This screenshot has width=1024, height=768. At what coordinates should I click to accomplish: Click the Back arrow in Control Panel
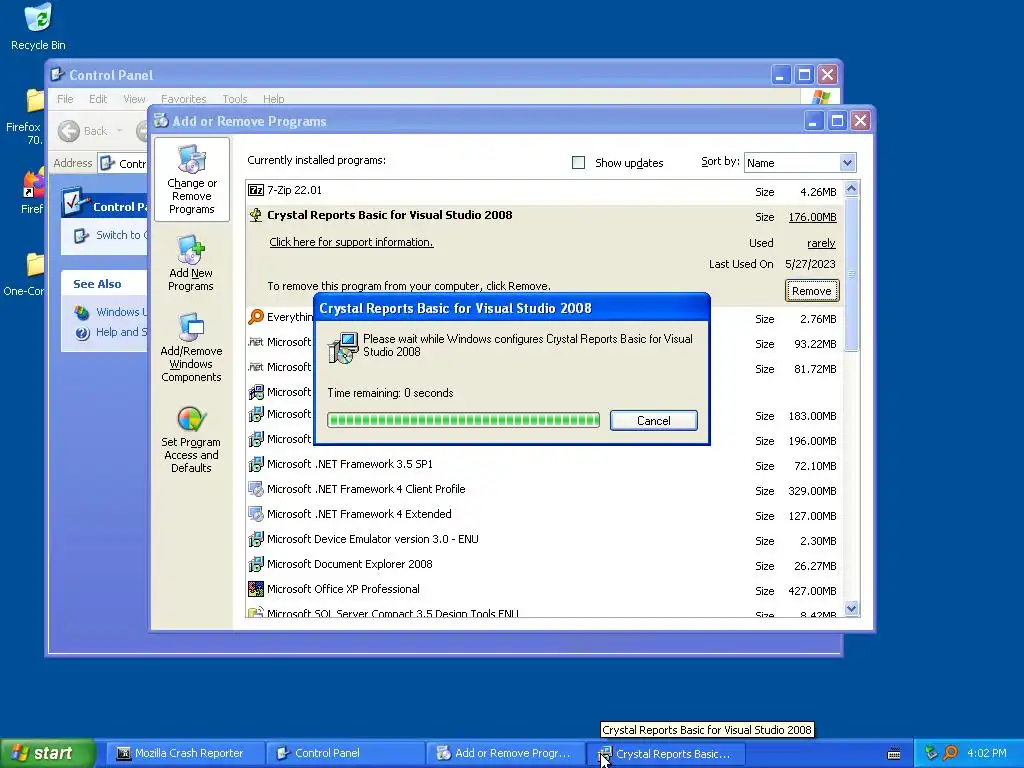pyautogui.click(x=69, y=131)
